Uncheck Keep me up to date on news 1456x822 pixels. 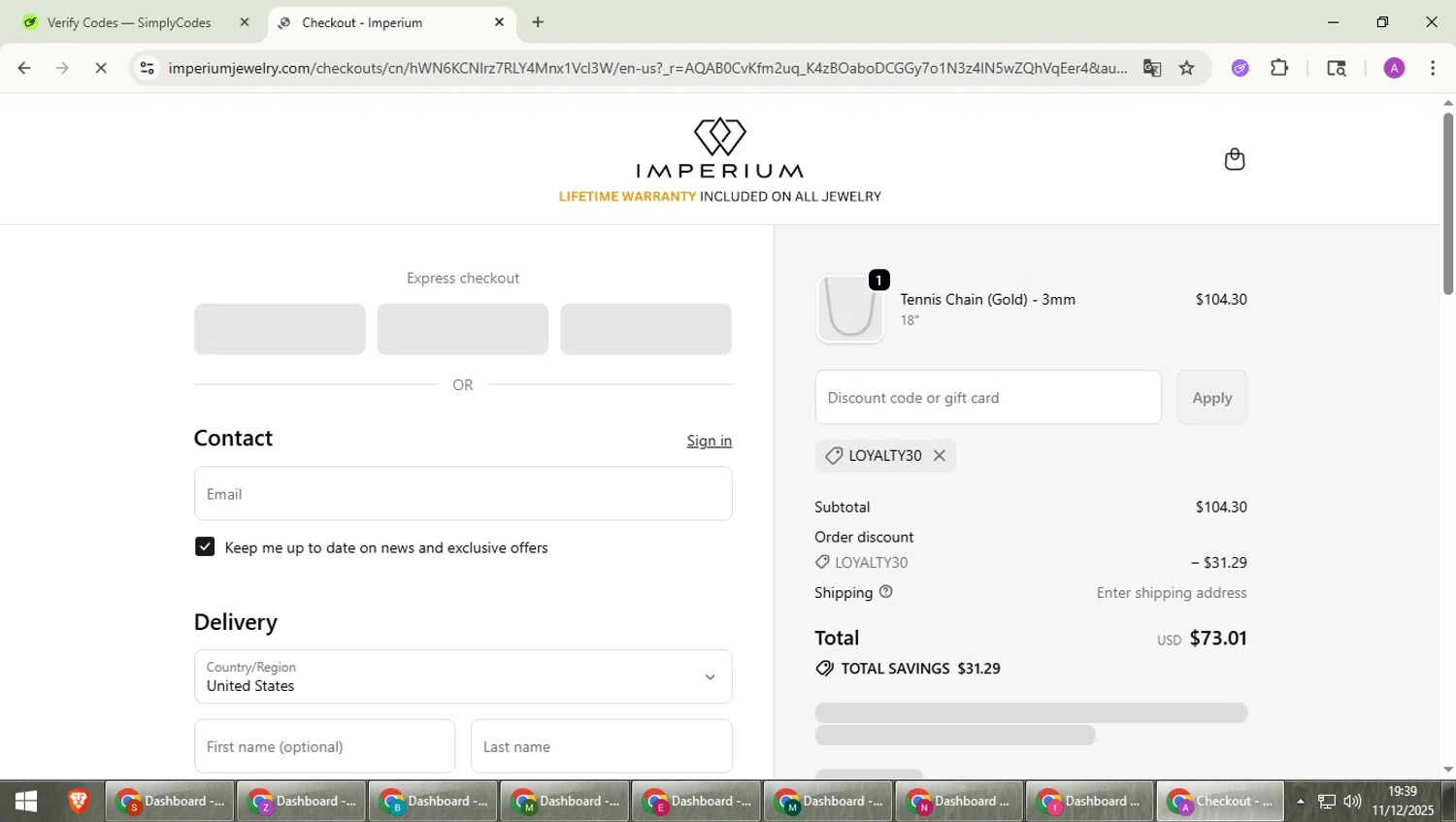(205, 546)
